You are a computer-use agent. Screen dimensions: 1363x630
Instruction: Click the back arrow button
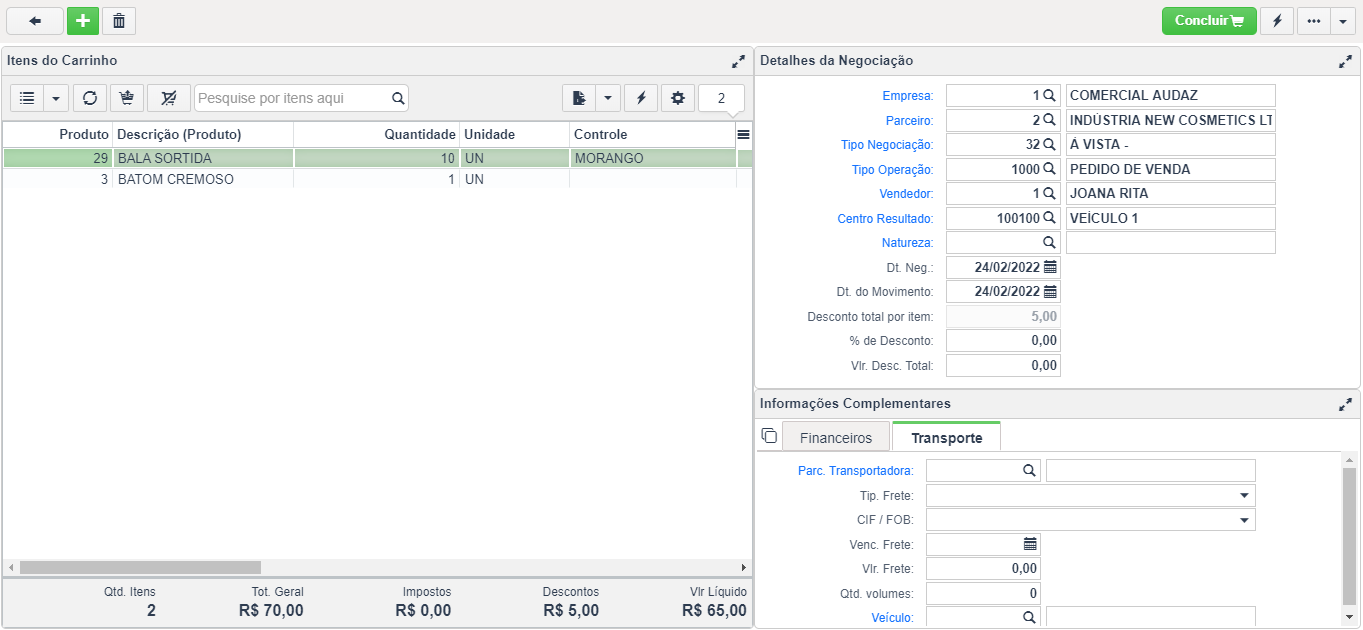click(35, 20)
